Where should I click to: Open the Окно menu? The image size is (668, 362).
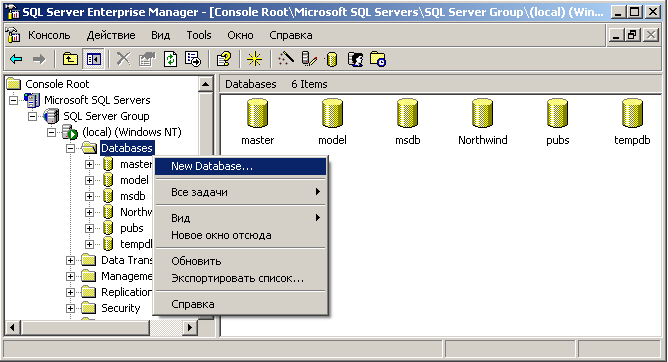coord(240,35)
